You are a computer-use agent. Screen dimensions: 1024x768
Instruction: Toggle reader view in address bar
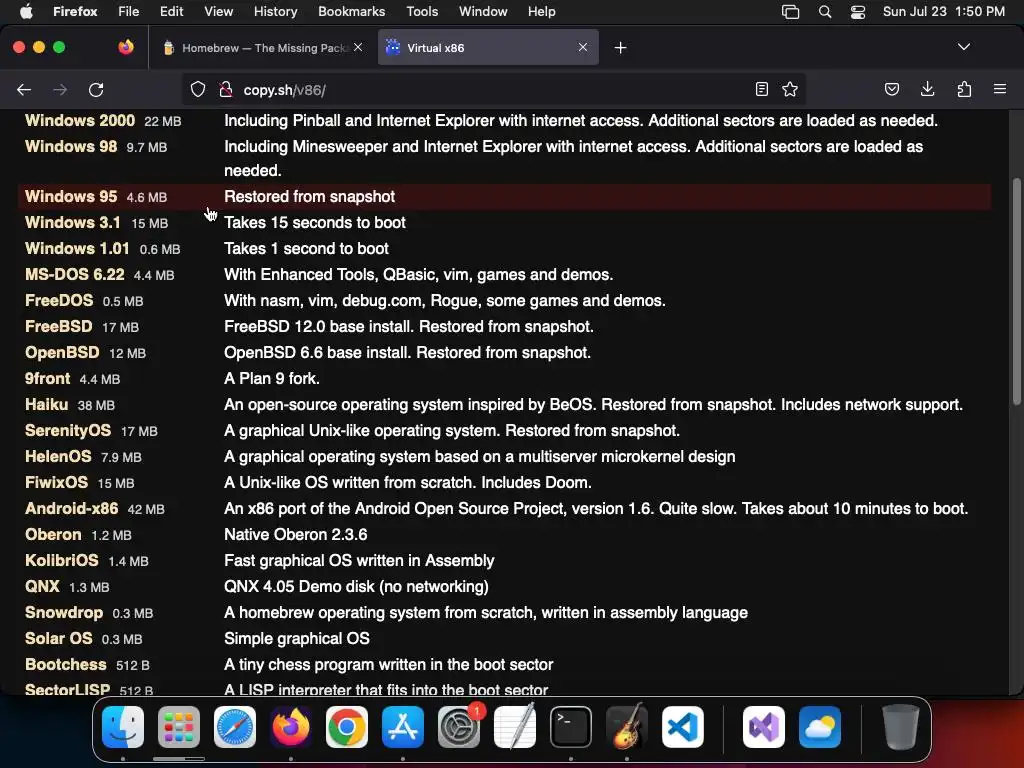(761, 89)
